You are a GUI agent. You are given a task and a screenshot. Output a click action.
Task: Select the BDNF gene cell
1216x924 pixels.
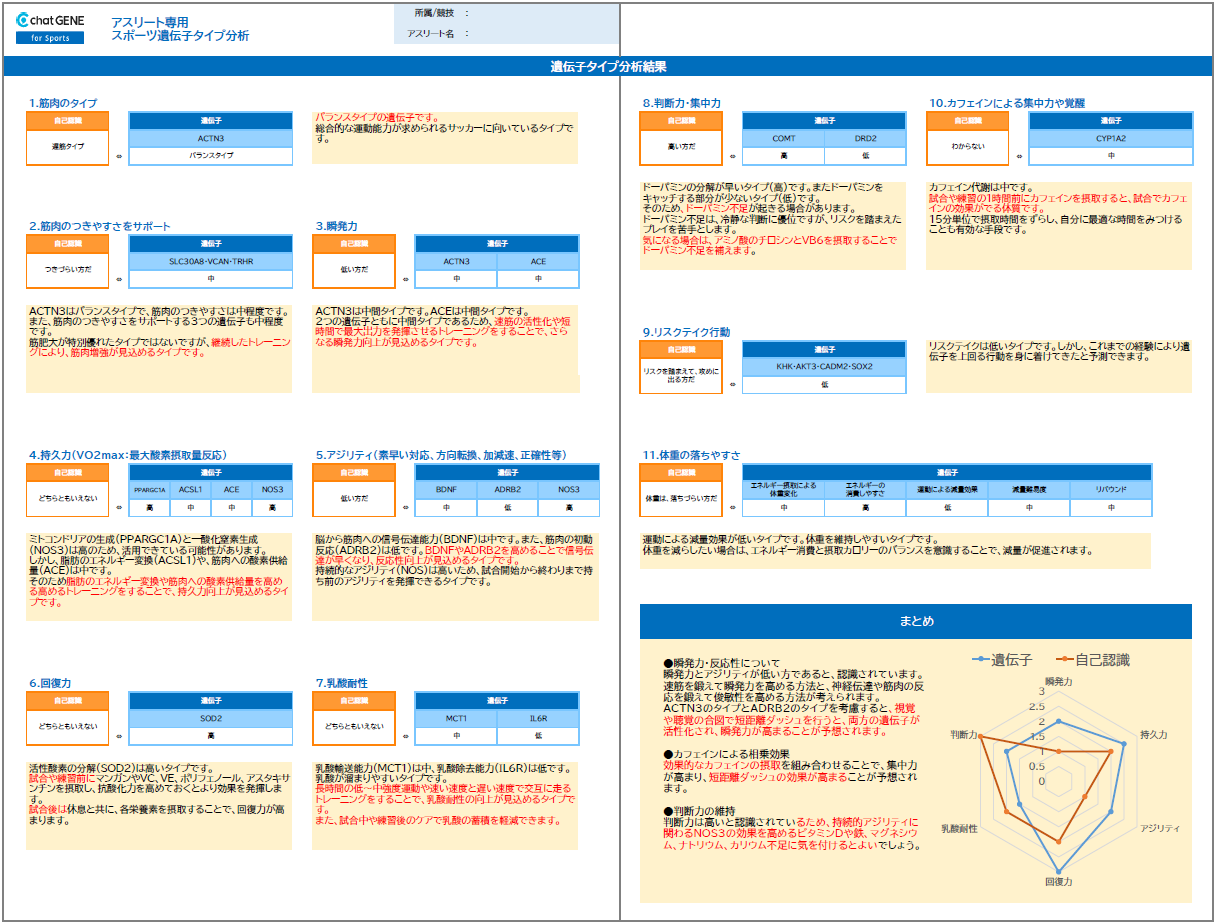click(x=446, y=490)
